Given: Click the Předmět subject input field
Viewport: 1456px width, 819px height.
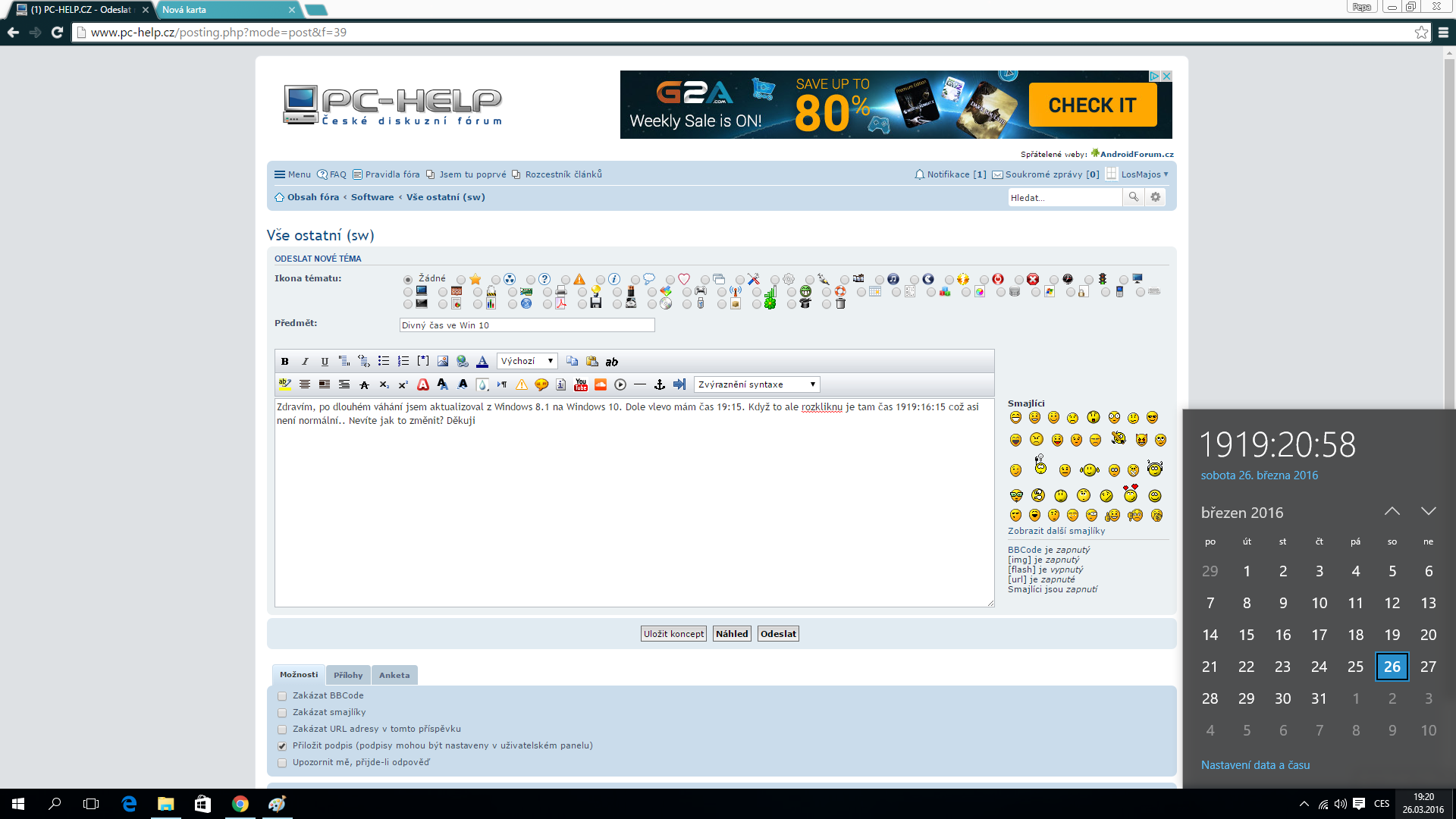Looking at the screenshot, I should 527,325.
